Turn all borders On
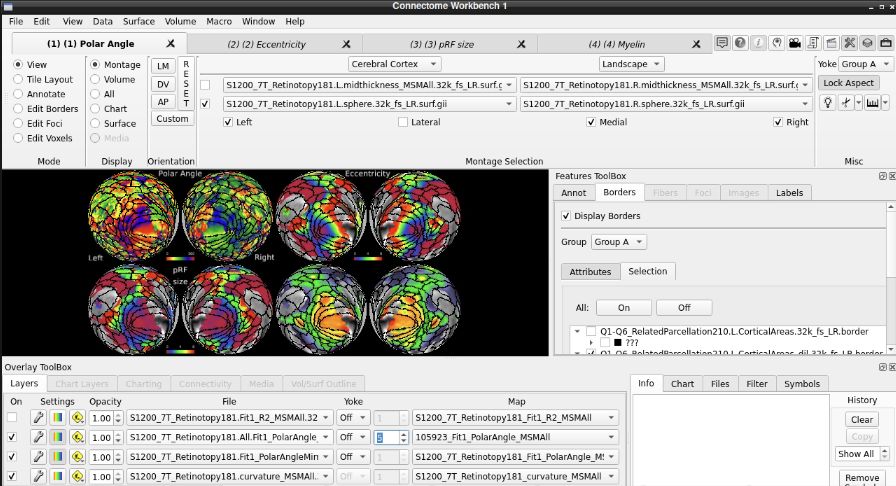Screen dimensions: 896x486 coord(623,308)
